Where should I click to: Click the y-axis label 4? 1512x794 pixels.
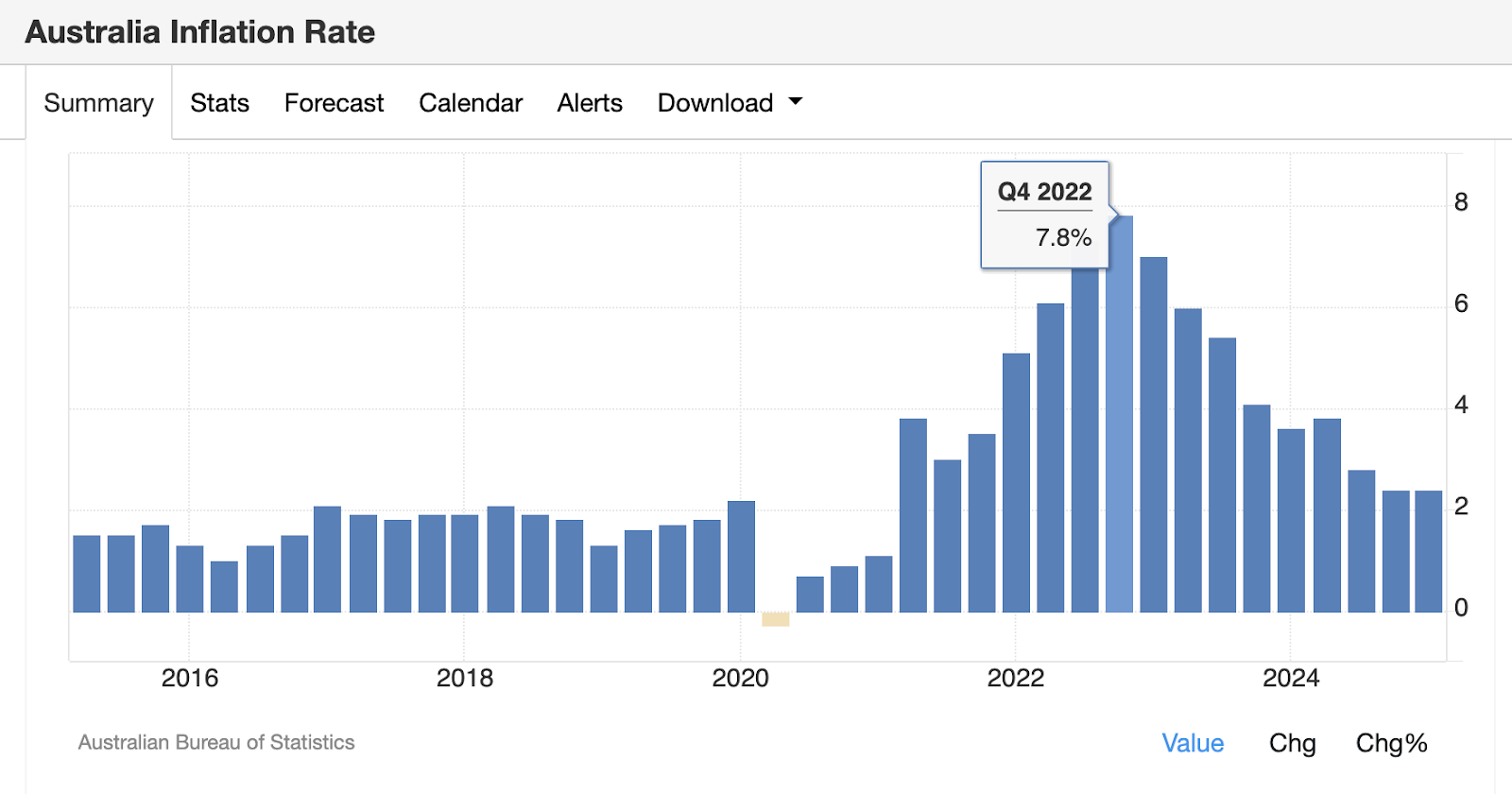click(1461, 405)
